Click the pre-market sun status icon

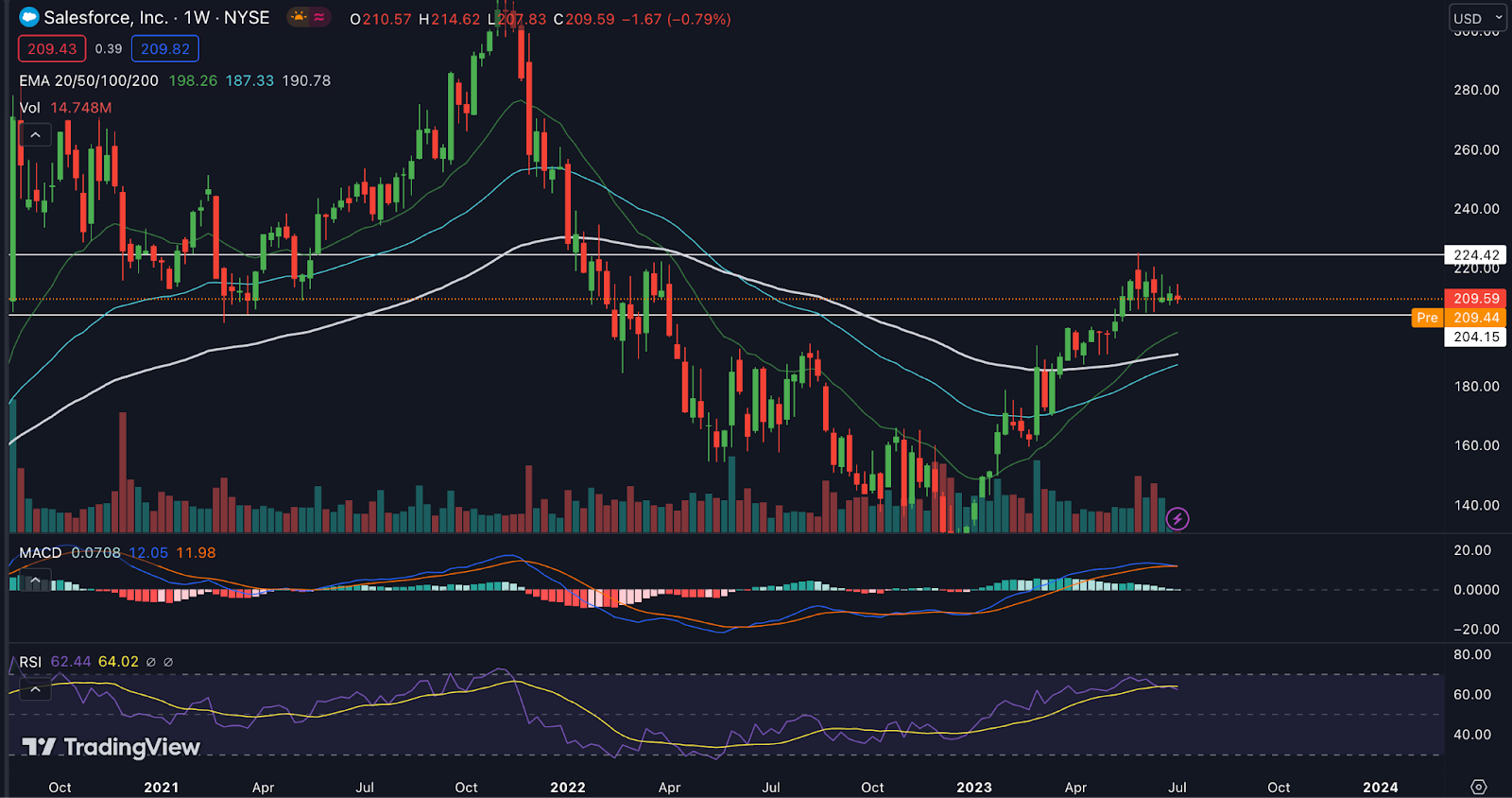[299, 17]
